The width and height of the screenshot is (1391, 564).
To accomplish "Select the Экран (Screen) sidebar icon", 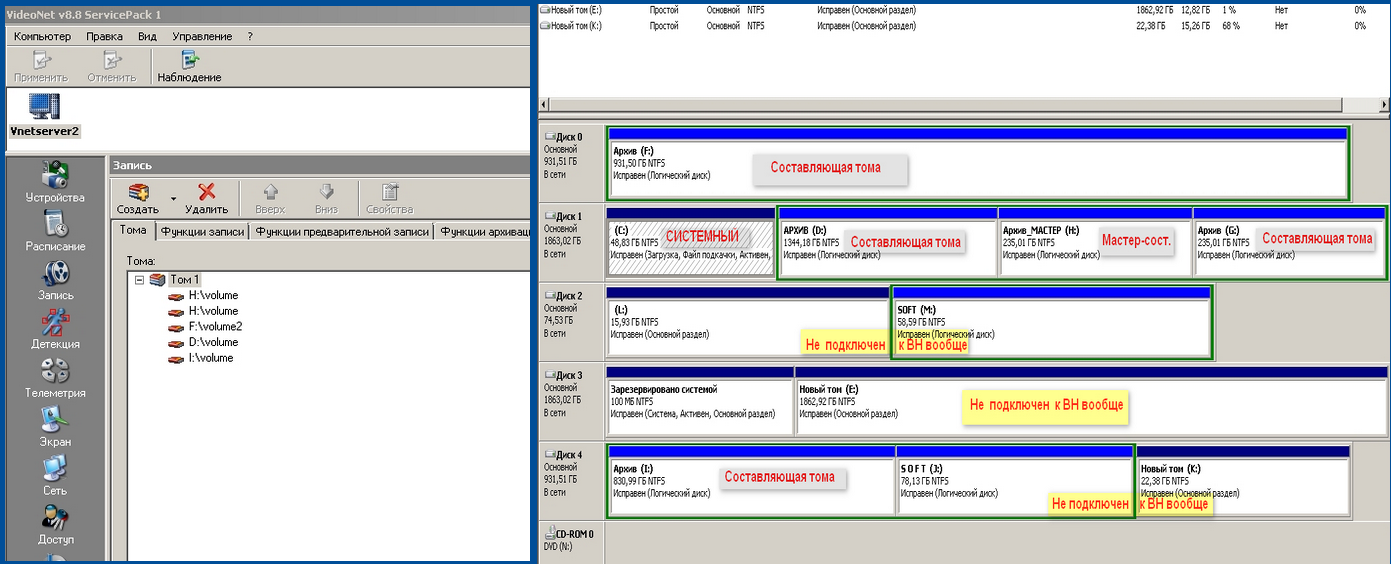I will pos(55,425).
